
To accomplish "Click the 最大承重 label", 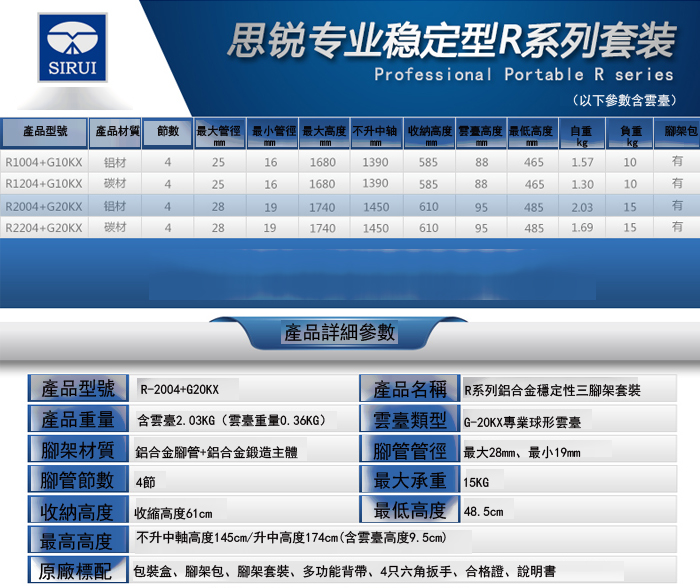I will click(410, 480).
